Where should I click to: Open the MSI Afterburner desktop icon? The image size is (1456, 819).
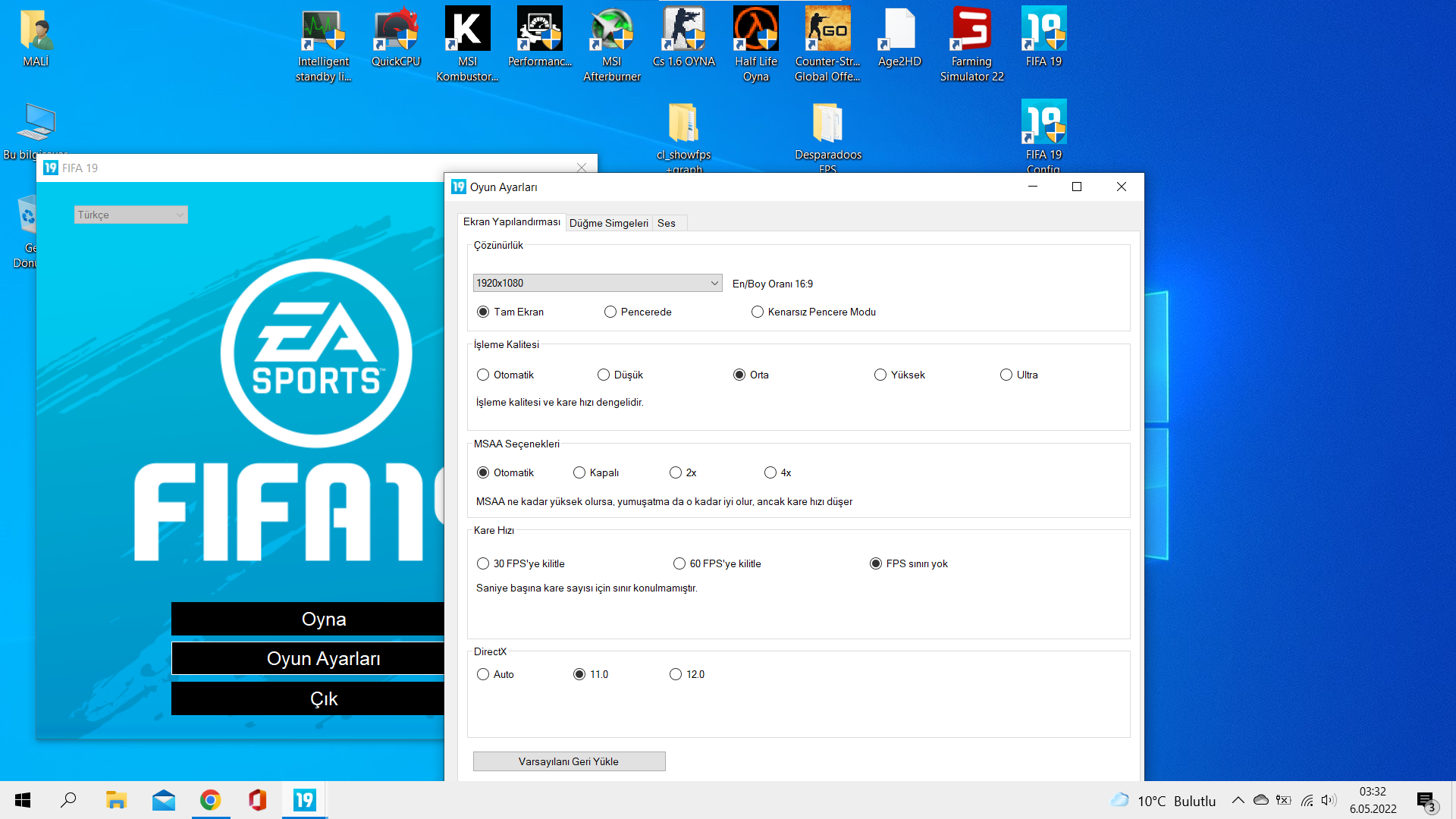pyautogui.click(x=611, y=30)
